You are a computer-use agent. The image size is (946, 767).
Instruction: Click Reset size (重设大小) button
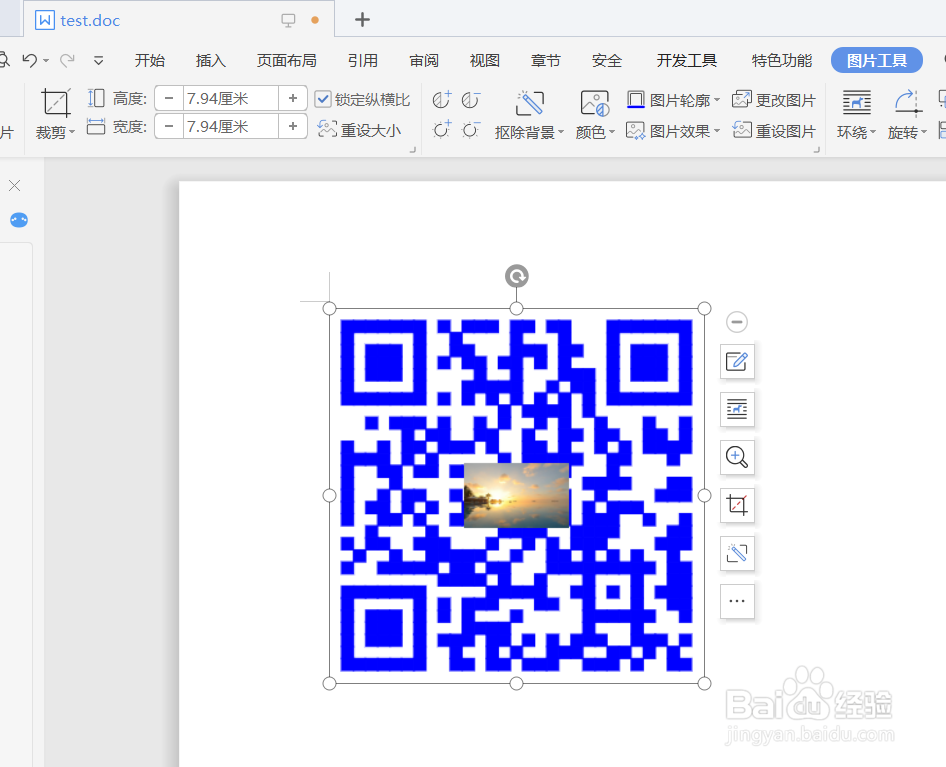tap(359, 130)
